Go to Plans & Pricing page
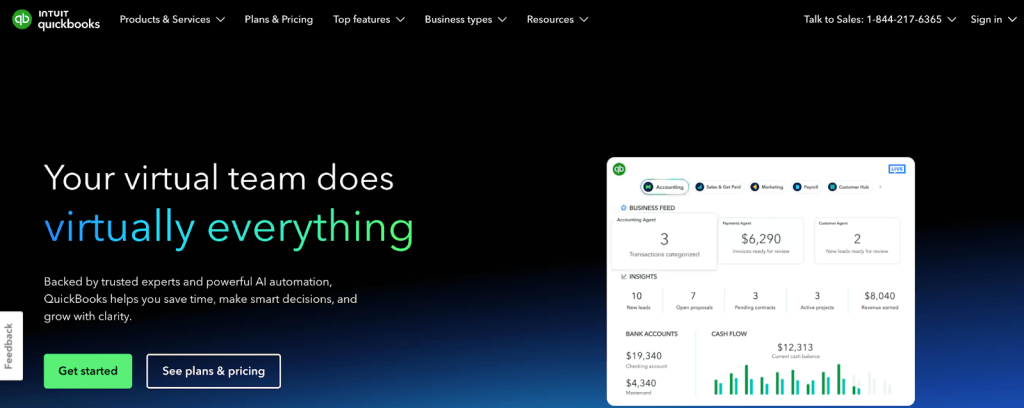Image resolution: width=1024 pixels, height=408 pixels. point(278,19)
